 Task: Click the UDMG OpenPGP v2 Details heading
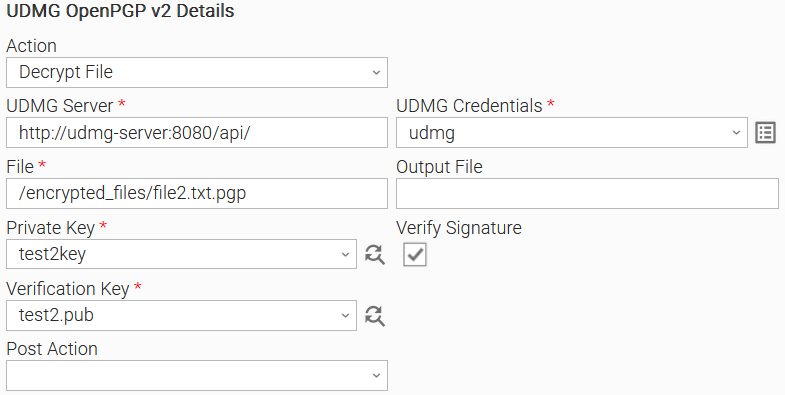[120, 11]
